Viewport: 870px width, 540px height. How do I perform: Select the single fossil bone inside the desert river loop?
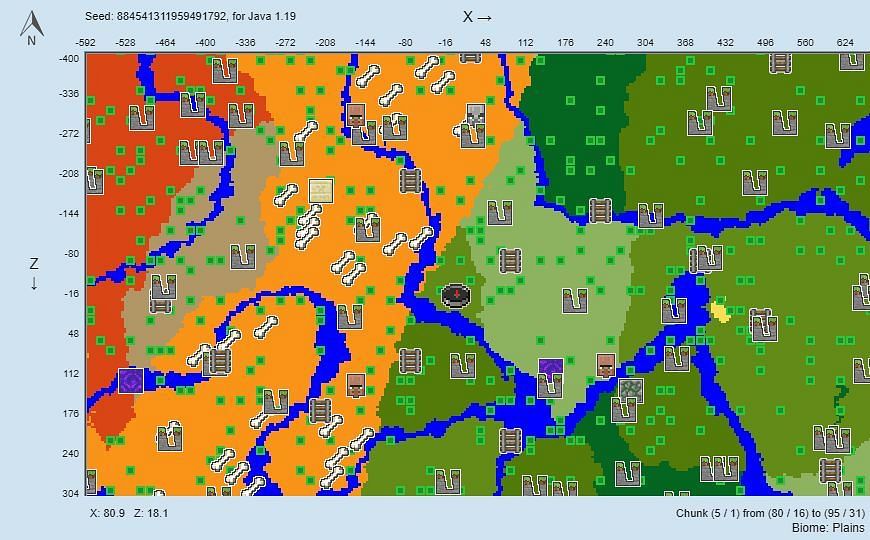(266, 327)
